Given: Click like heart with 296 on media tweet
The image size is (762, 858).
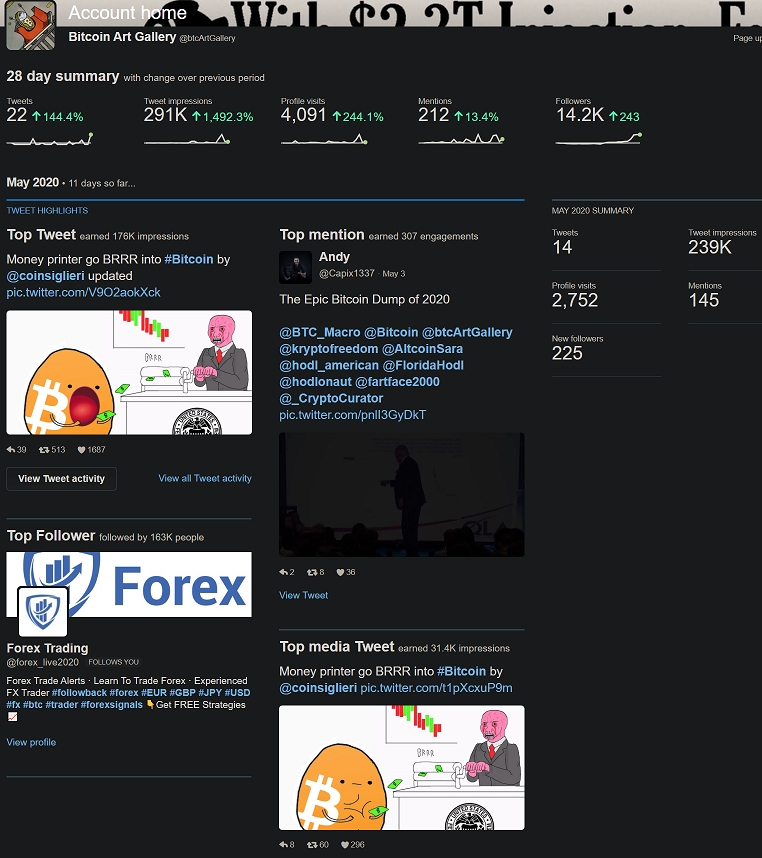Looking at the screenshot, I should coord(345,845).
